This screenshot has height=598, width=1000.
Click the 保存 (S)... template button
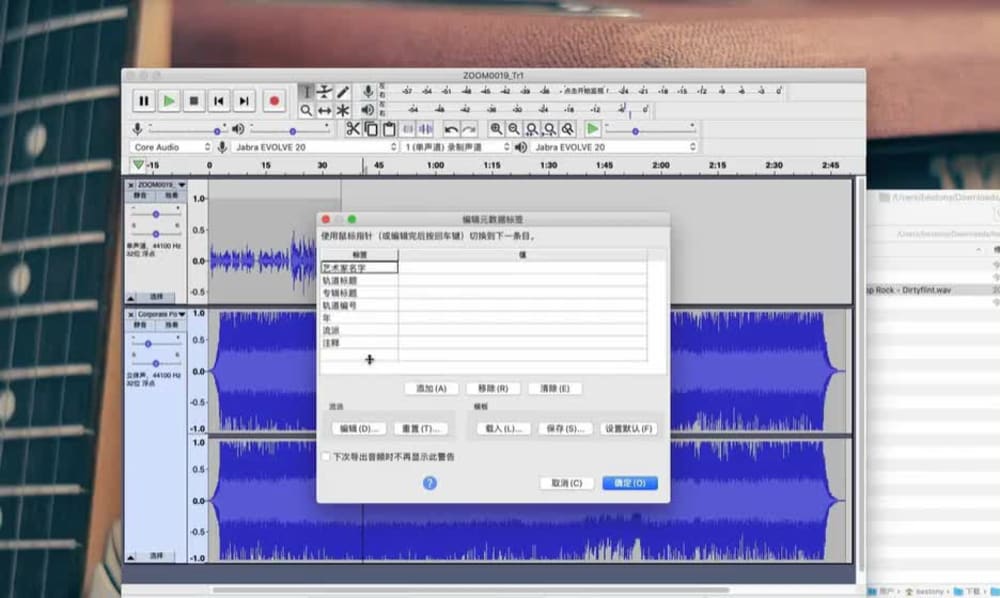click(565, 428)
